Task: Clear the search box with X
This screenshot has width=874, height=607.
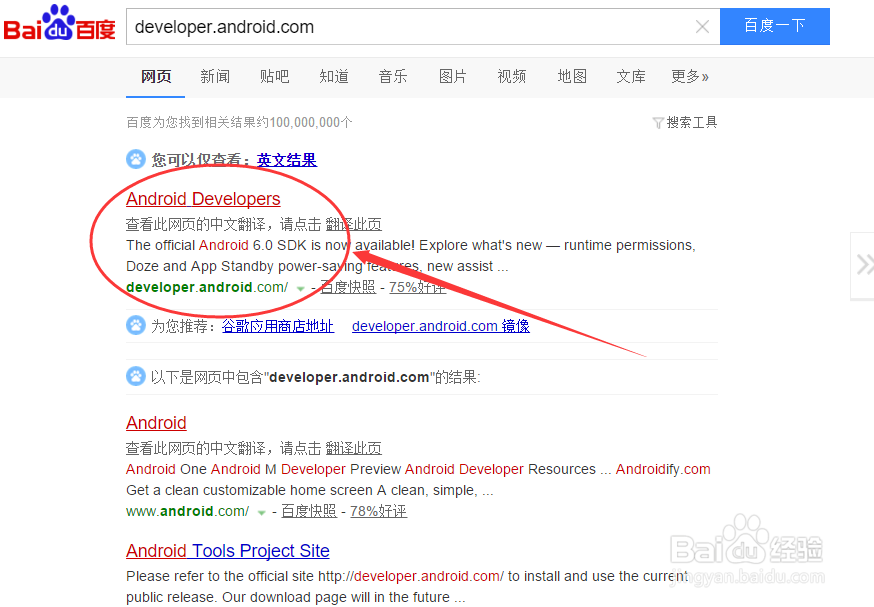Action: 702,26
